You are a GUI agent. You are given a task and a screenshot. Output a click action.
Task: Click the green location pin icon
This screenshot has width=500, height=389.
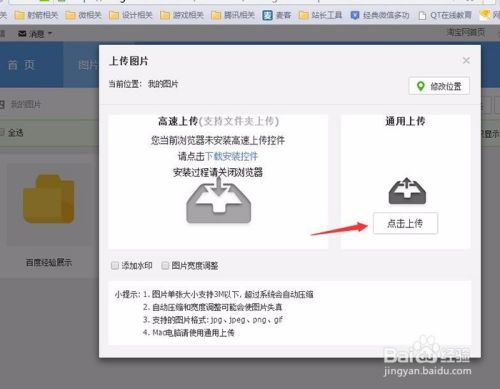click(421, 86)
